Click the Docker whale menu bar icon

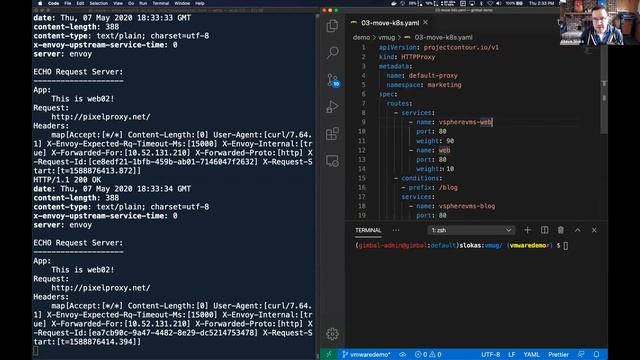[x=393, y=3]
